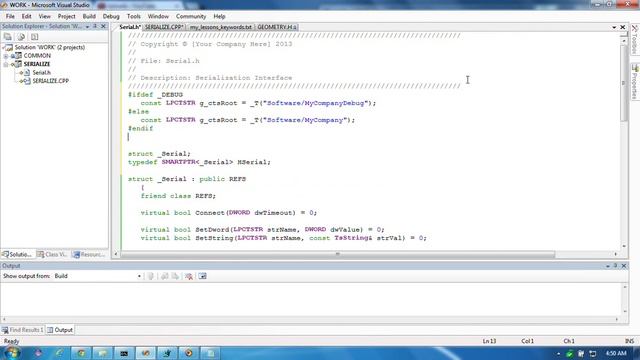Click the 'Ln 13' status bar entry
The image size is (640, 360).
(489, 341)
